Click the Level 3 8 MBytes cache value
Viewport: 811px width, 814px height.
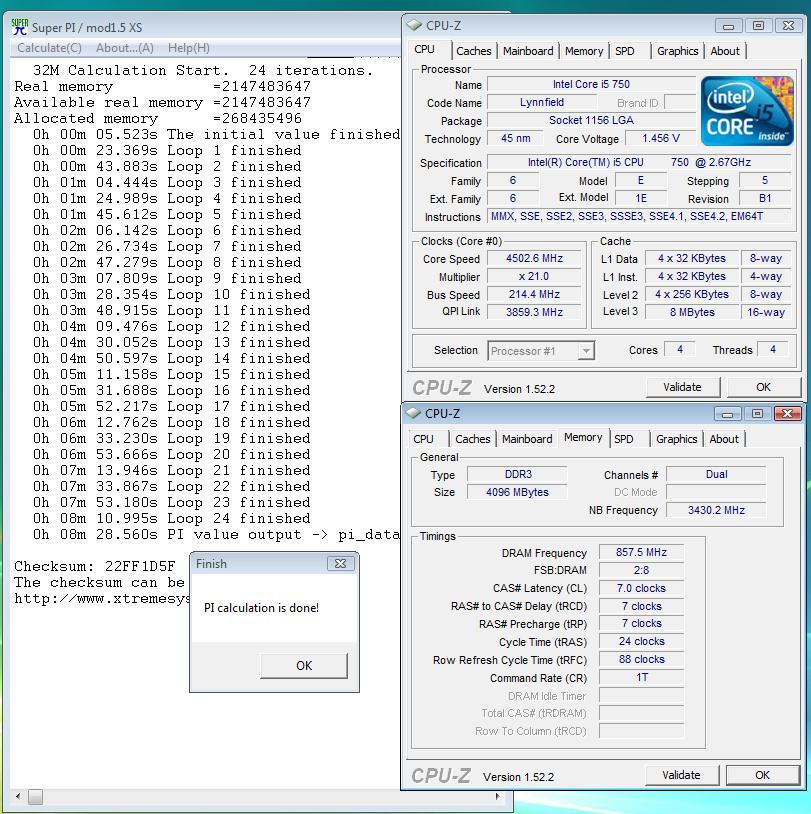tap(692, 312)
